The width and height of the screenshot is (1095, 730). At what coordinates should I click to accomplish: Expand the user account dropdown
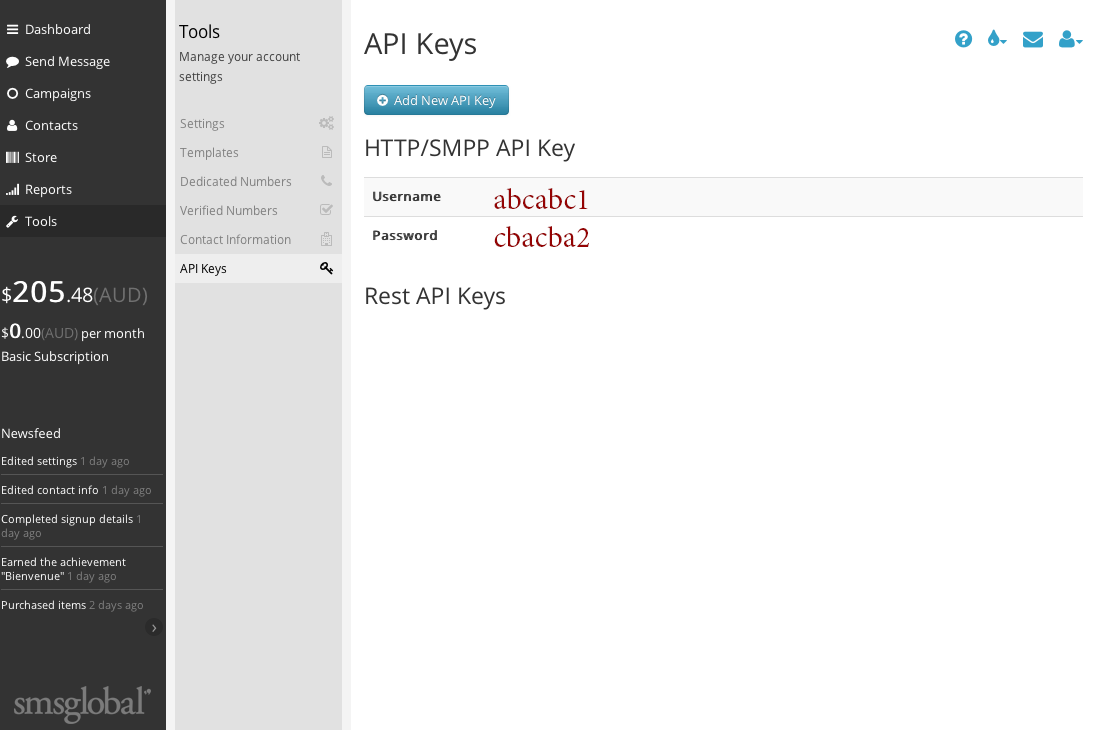(x=1070, y=39)
